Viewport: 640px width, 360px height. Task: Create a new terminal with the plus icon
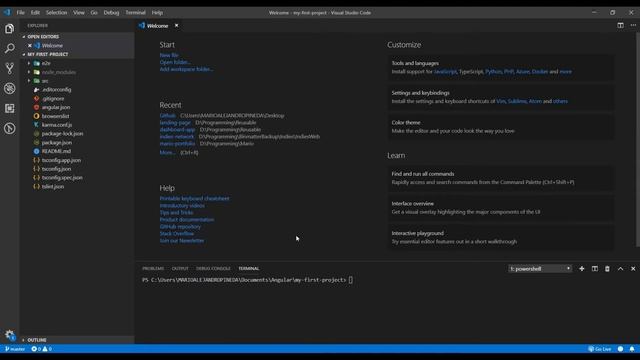coord(582,269)
